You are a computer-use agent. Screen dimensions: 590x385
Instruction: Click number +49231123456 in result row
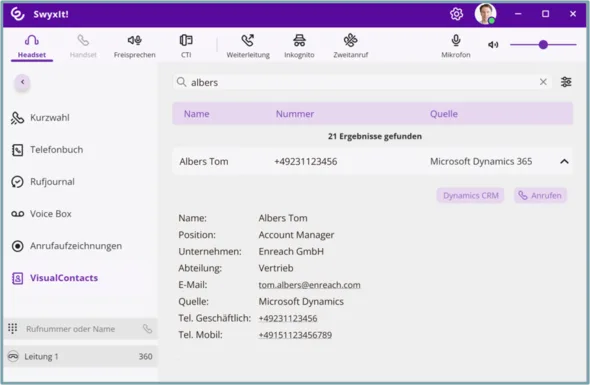point(306,161)
